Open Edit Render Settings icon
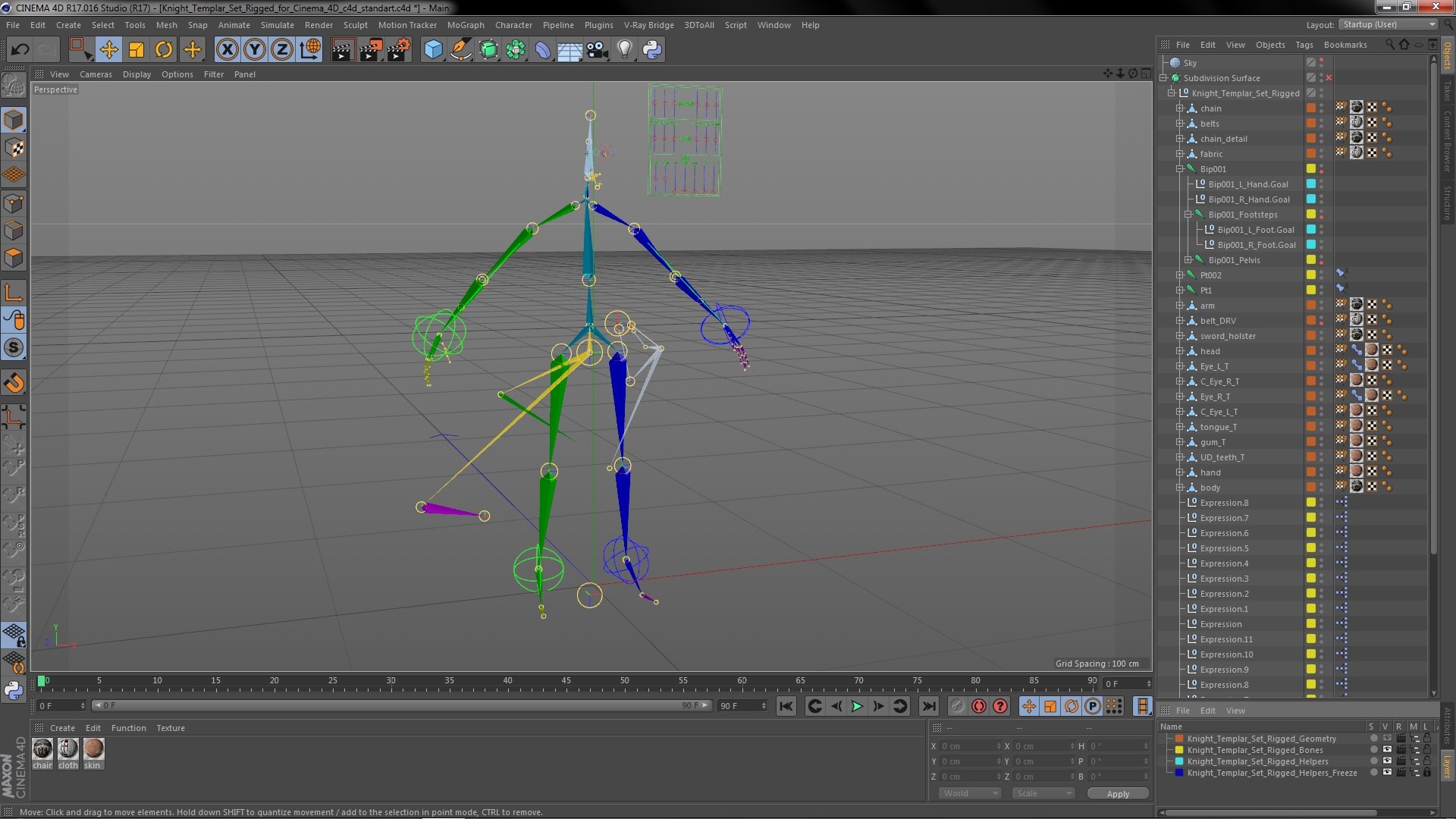This screenshot has width=1456, height=819. [x=398, y=50]
